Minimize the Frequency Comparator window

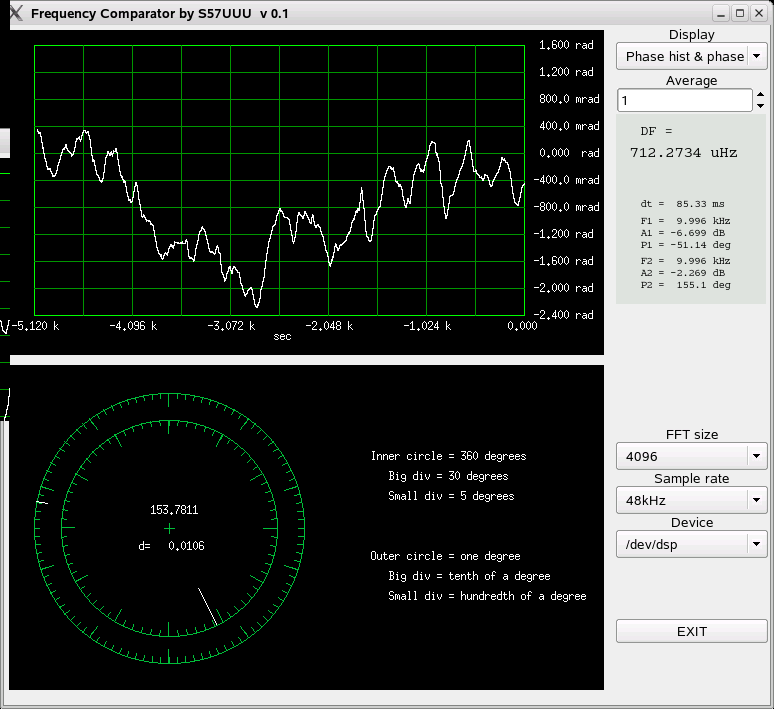pos(721,13)
